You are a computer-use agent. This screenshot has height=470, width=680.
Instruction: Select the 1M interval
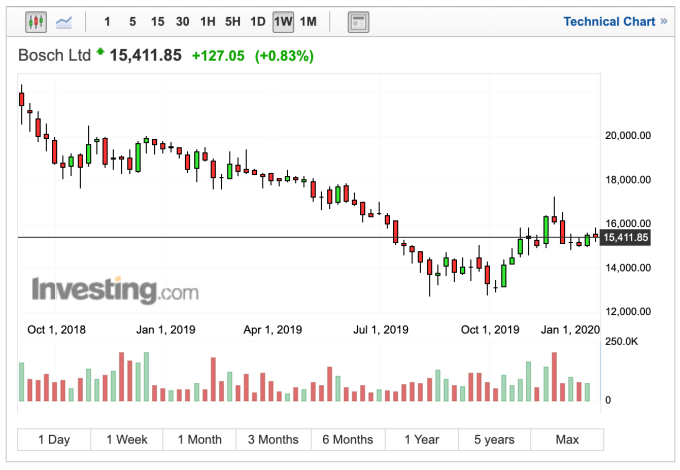(308, 22)
